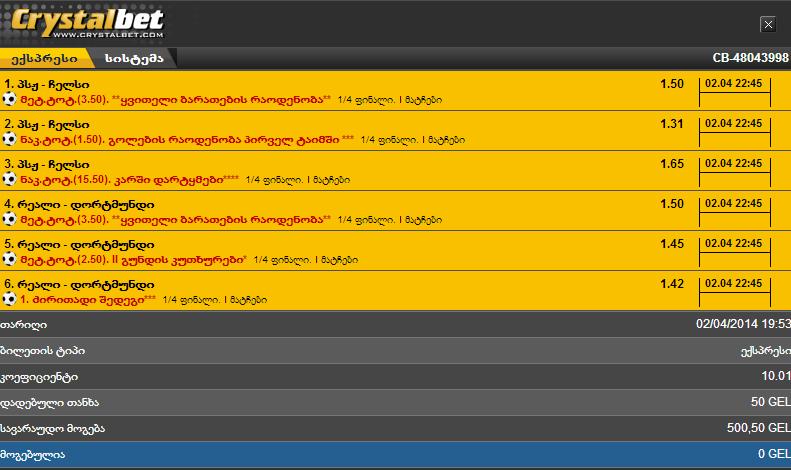Image resolution: width=791 pixels, height=470 pixels.
Task: Click the possible win 500,50 GEL
Action: pos(759,428)
